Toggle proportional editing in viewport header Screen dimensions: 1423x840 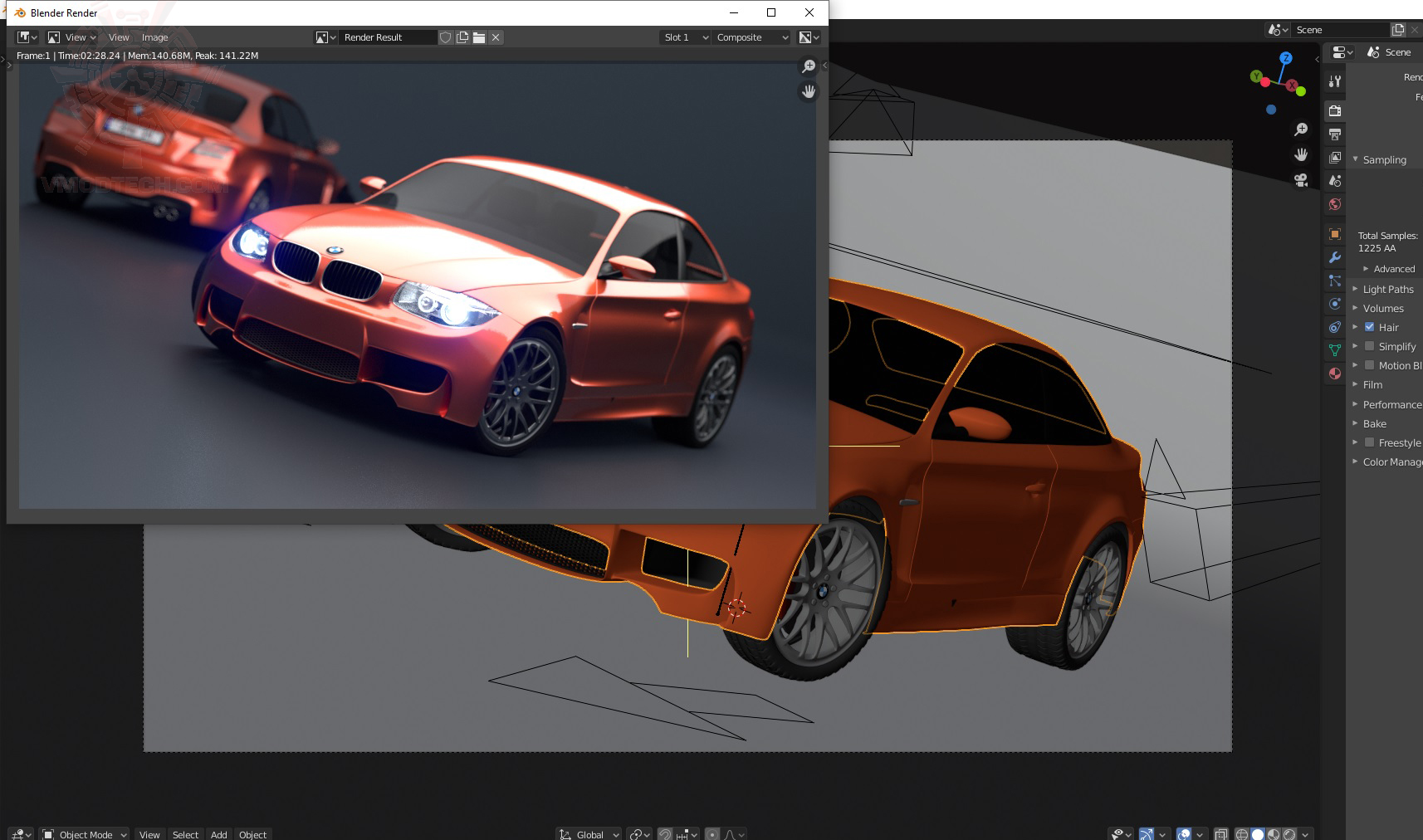[x=712, y=834]
